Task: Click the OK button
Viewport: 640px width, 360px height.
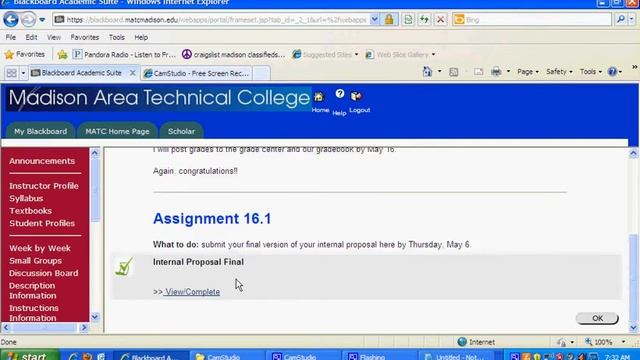Action: [x=597, y=318]
